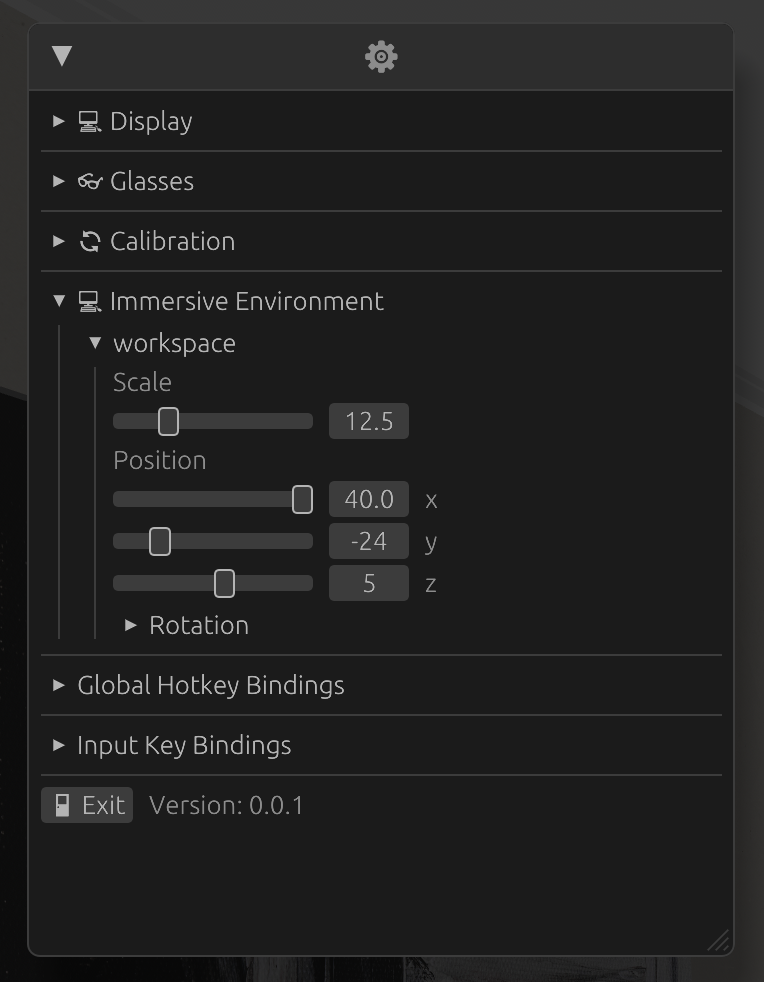Click the Immersive Environment monitor icon
Image resolution: width=764 pixels, height=982 pixels.
(x=90, y=301)
